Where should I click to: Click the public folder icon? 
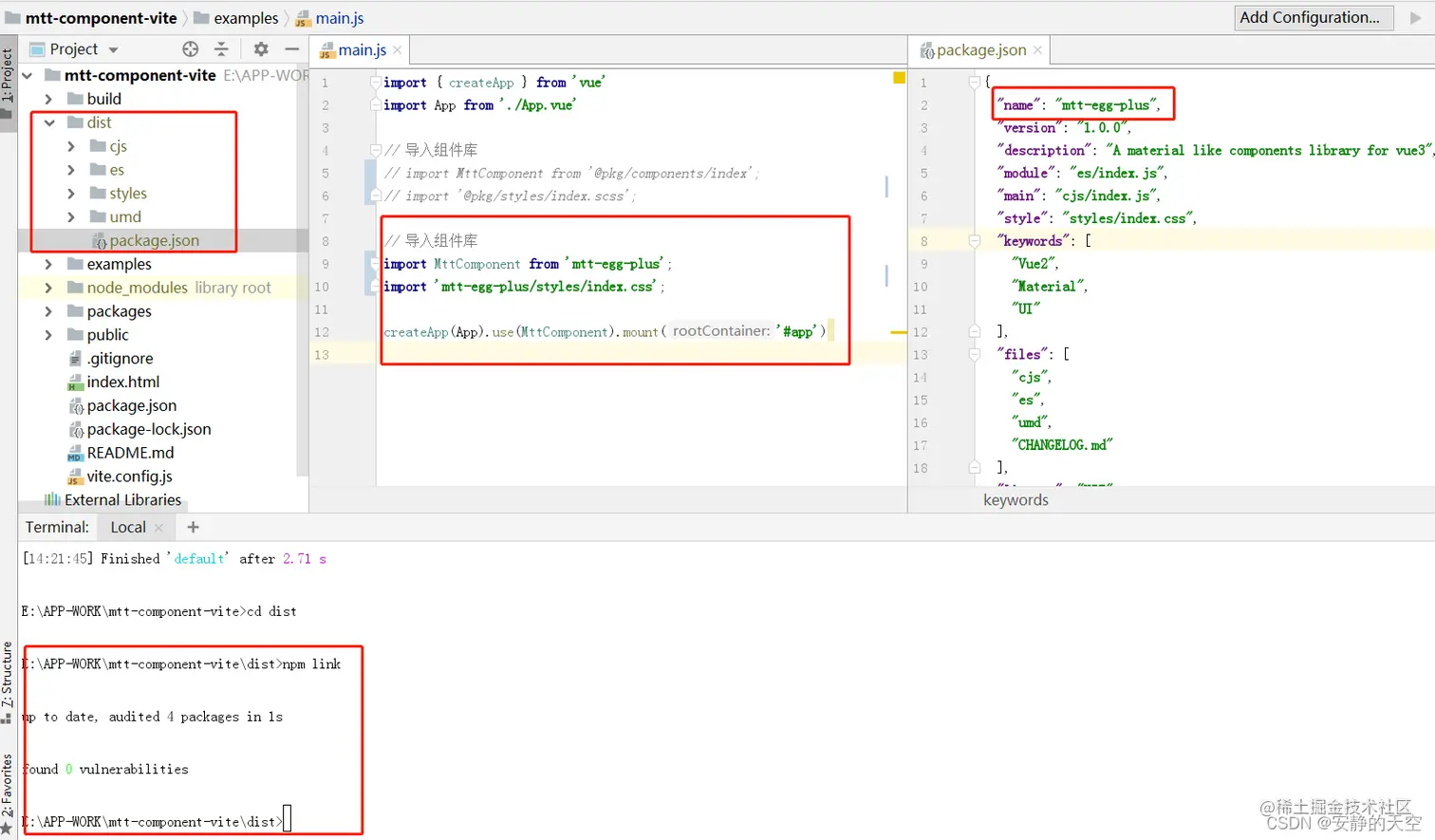click(76, 335)
